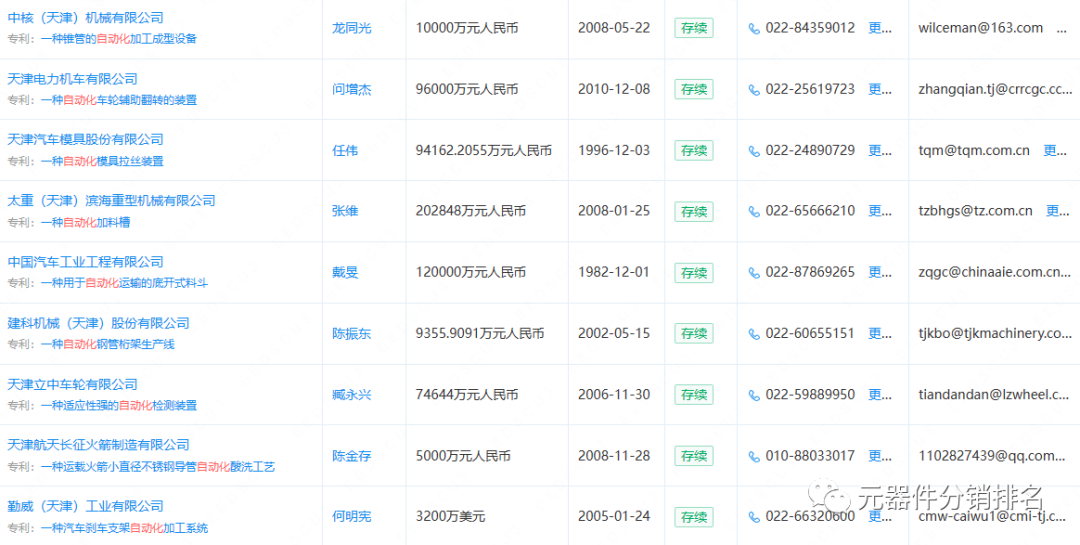
Task: Click phone icon beside 022-84359012
Action: click(754, 29)
